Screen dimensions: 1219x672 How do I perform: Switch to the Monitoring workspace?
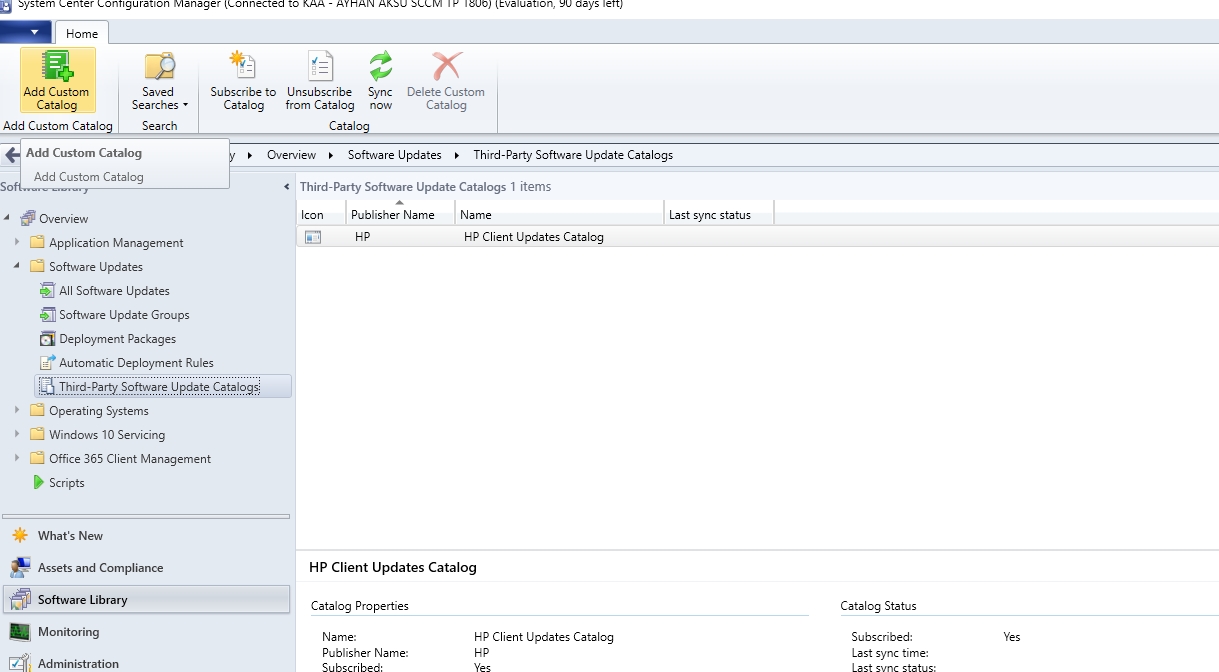point(68,632)
